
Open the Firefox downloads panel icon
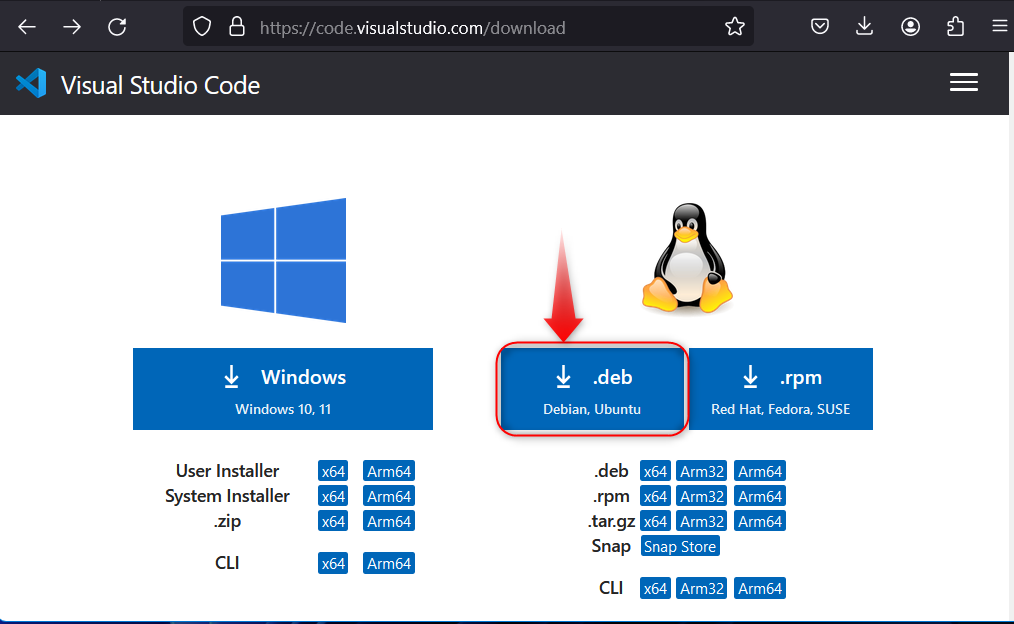[865, 27]
